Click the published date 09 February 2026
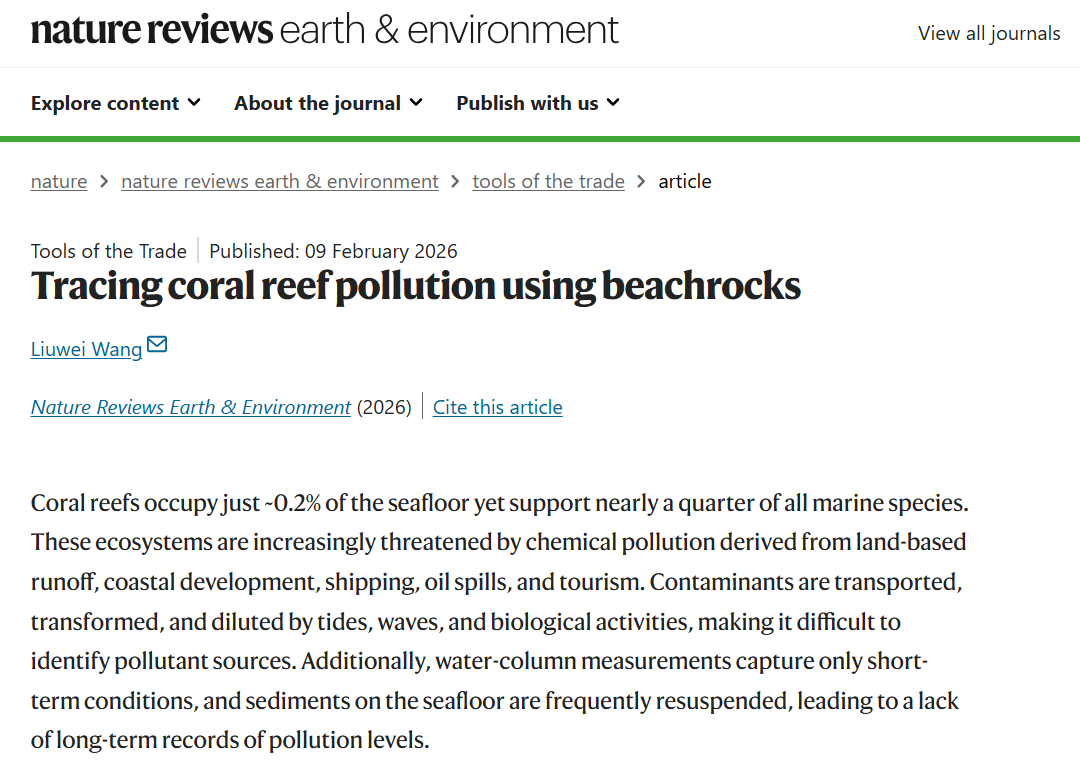The image size is (1080, 768). (x=333, y=251)
